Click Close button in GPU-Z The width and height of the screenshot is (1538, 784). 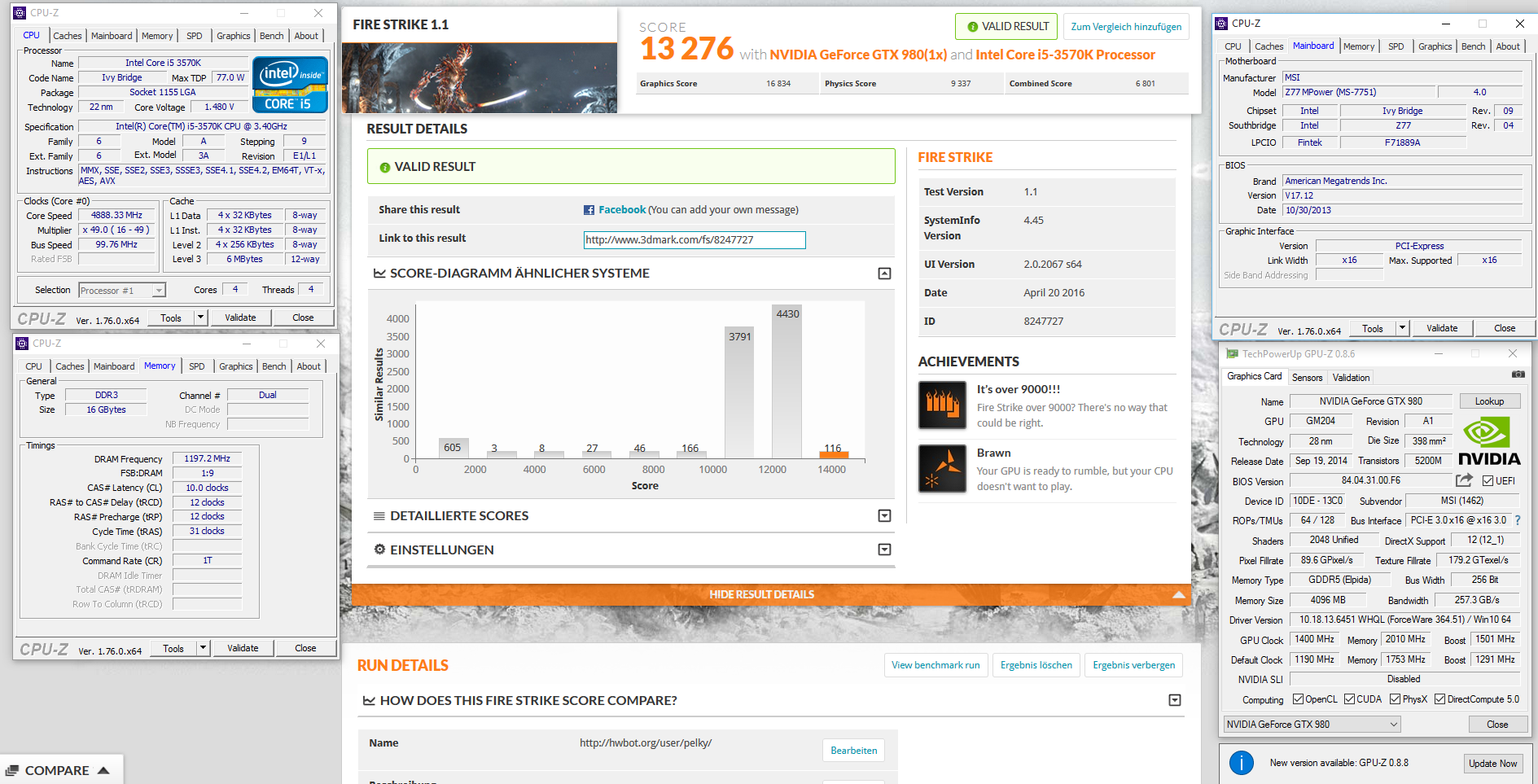tap(1496, 725)
